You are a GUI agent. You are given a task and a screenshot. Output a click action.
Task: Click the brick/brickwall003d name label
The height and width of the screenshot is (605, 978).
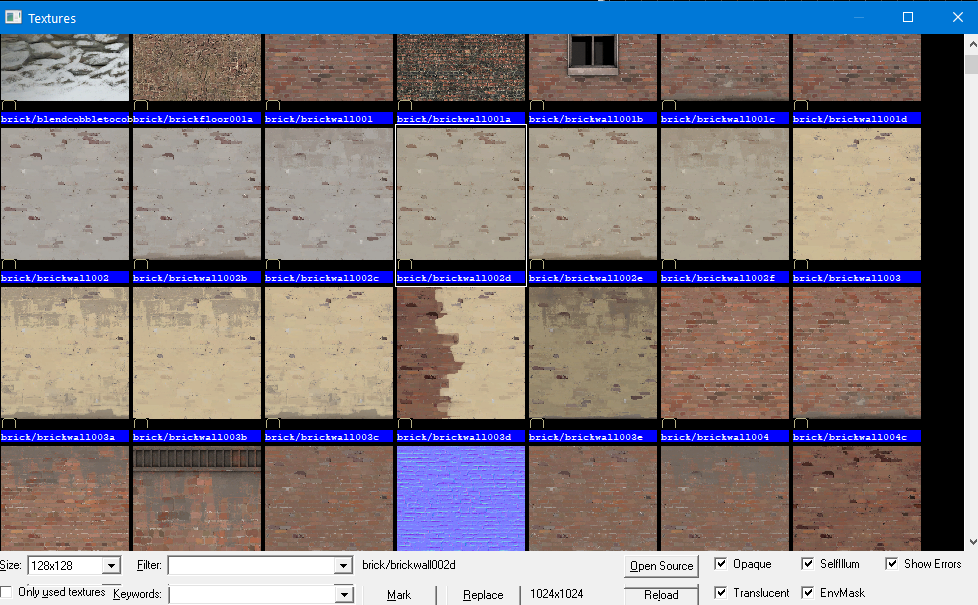(461, 437)
